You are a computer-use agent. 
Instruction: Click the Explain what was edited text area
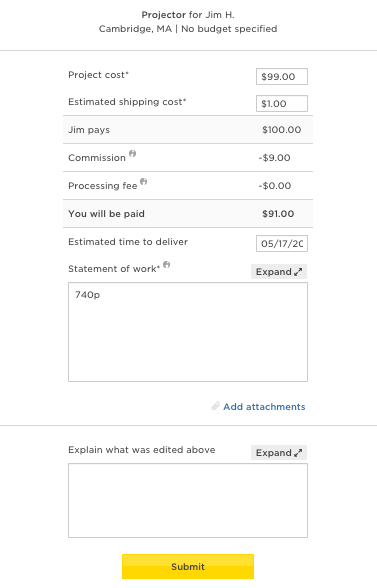[x=188, y=501]
